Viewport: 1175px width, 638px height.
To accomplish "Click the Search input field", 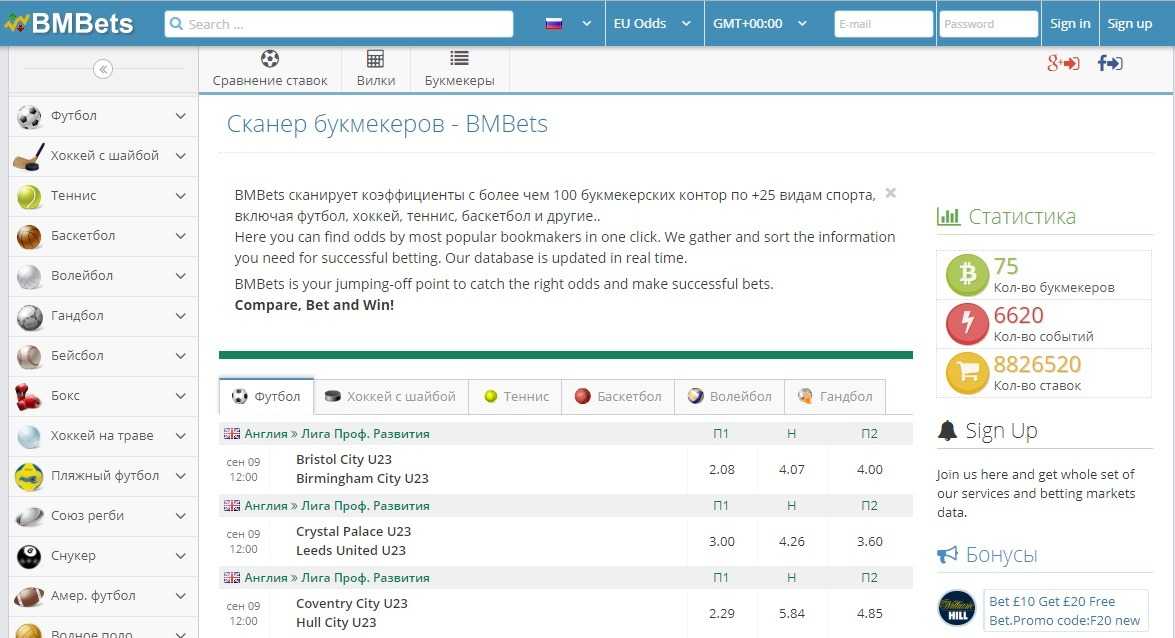I will pos(340,24).
